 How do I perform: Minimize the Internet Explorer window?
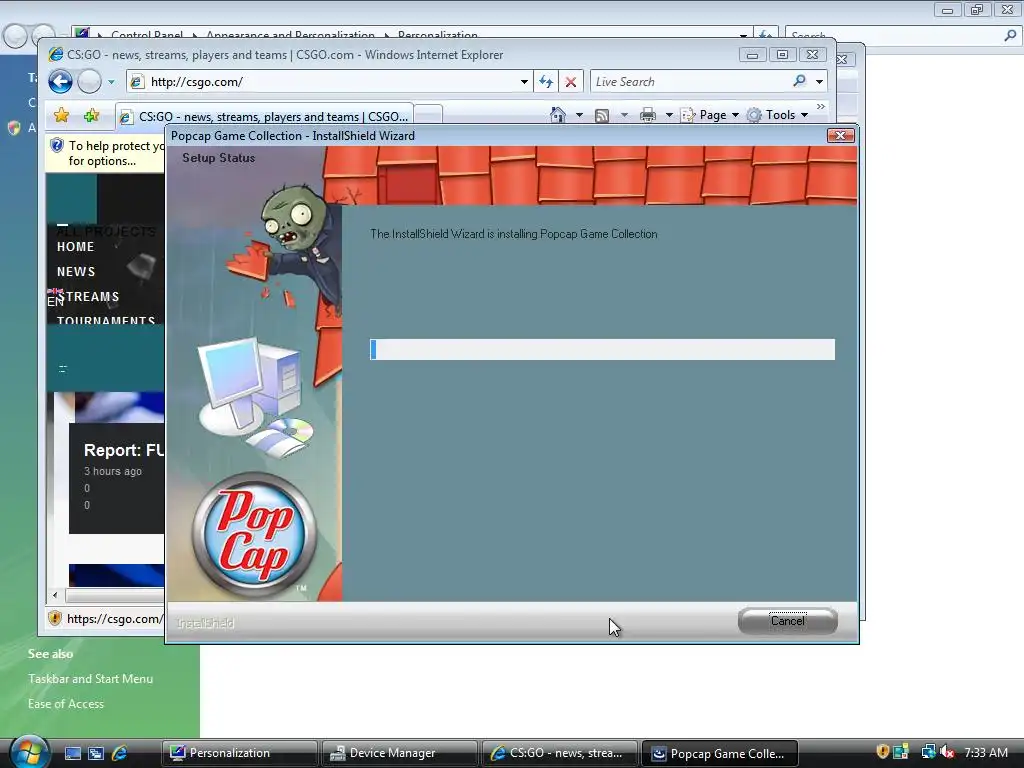tap(752, 55)
